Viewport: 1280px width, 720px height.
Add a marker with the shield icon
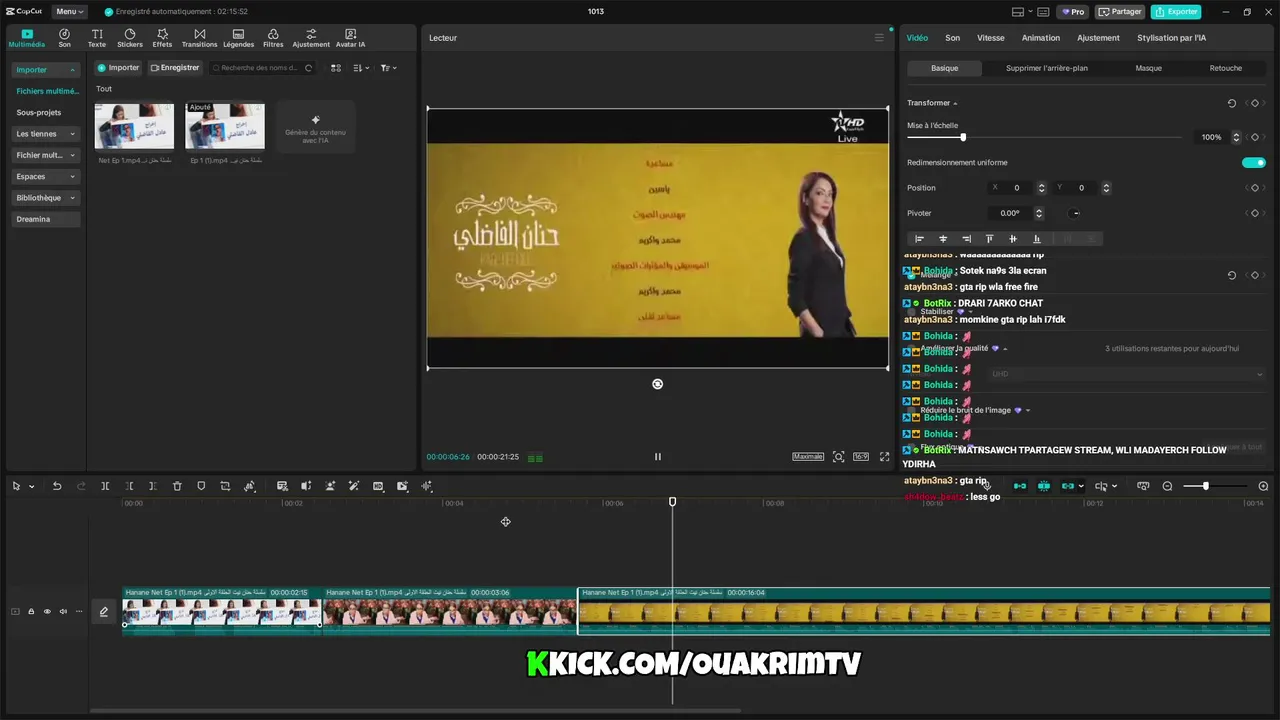pyautogui.click(x=201, y=486)
